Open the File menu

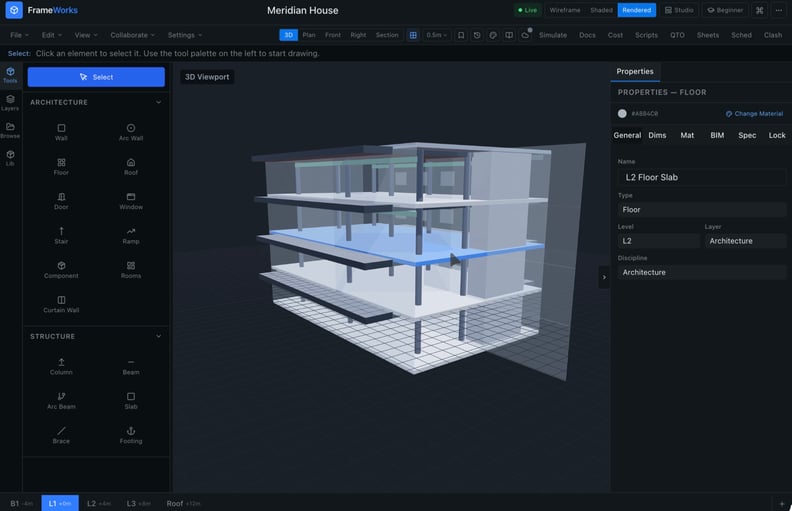pos(19,35)
